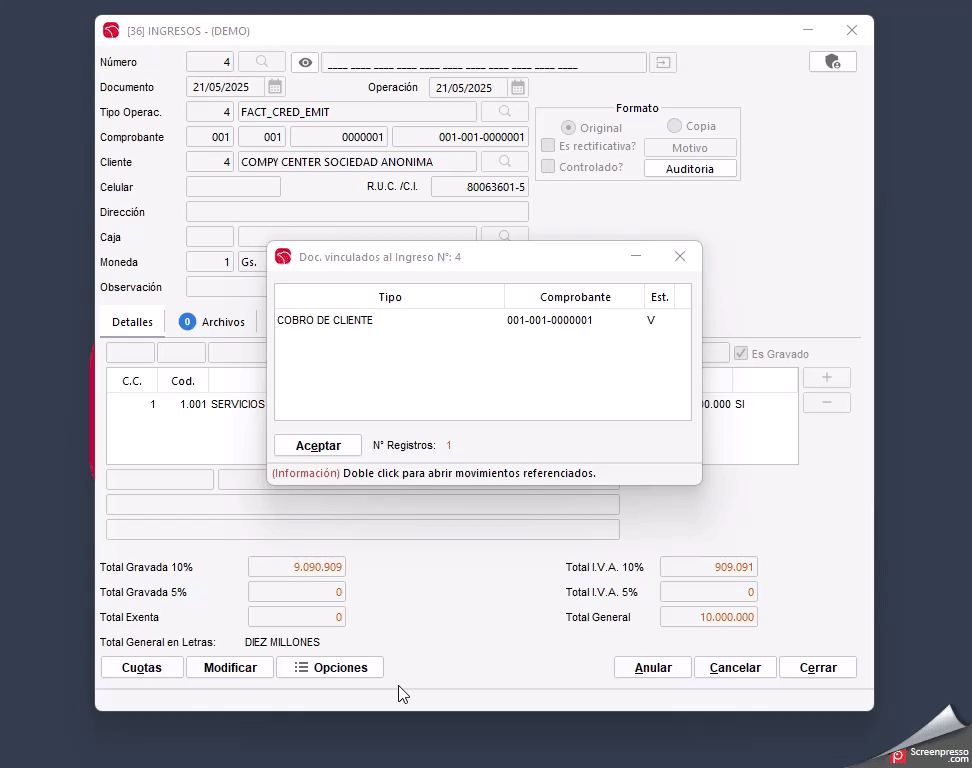This screenshot has width=972, height=768.
Task: Switch to the Archivos tab
Action: click(212, 322)
